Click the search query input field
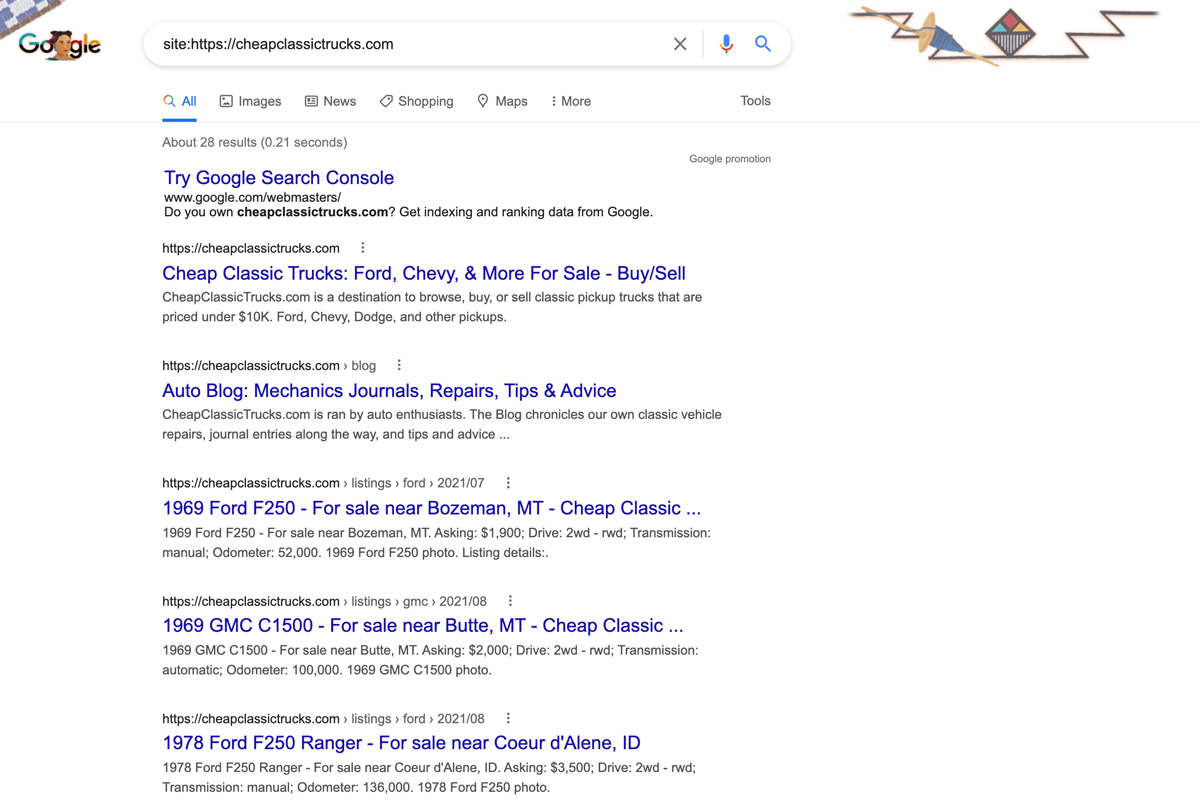This screenshot has width=1200, height=805. [410, 44]
